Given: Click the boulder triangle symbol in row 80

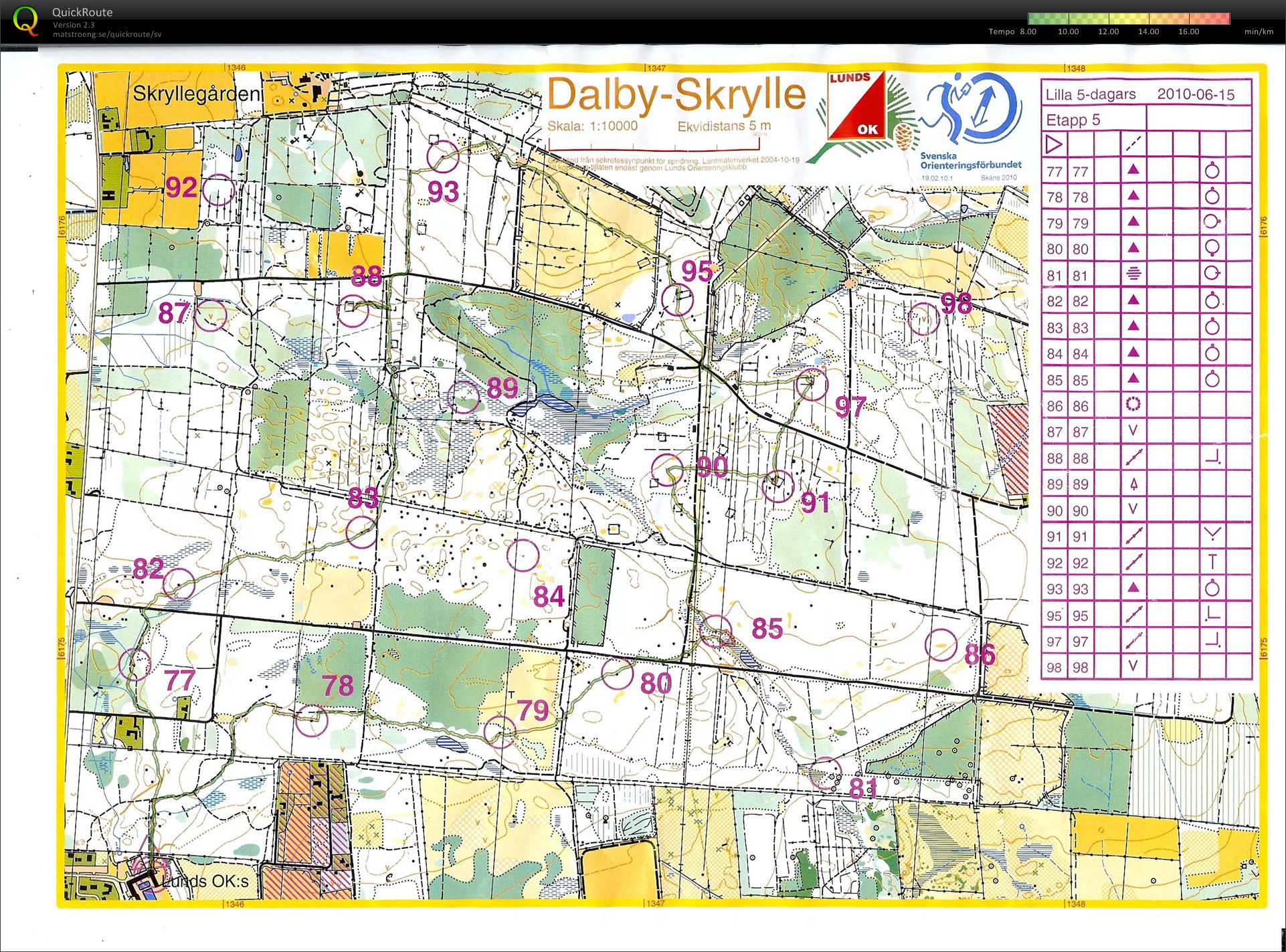Looking at the screenshot, I should click(x=1133, y=248).
